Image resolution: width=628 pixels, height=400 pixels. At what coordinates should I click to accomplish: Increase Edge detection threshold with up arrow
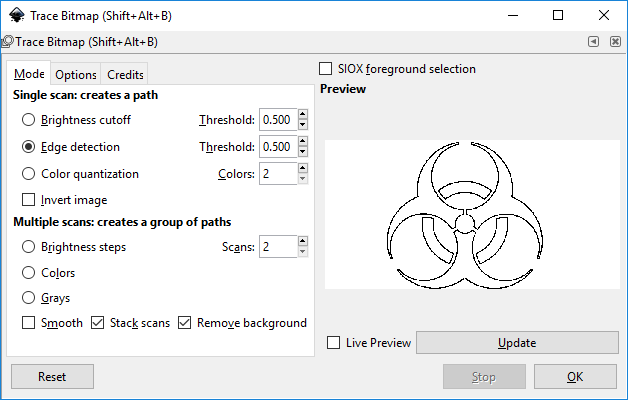[303, 141]
